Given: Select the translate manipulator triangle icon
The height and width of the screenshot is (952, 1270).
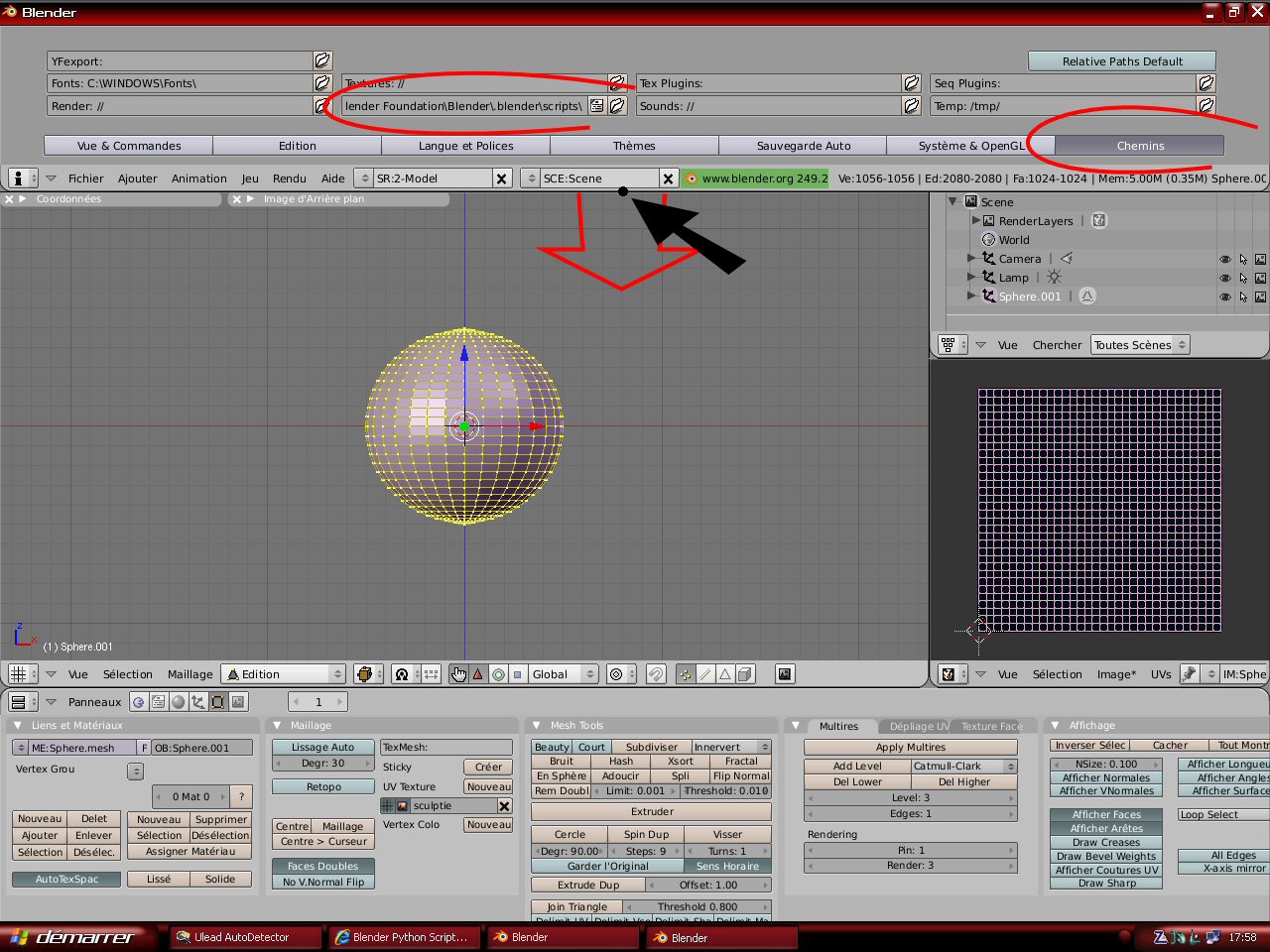Looking at the screenshot, I should [478, 674].
